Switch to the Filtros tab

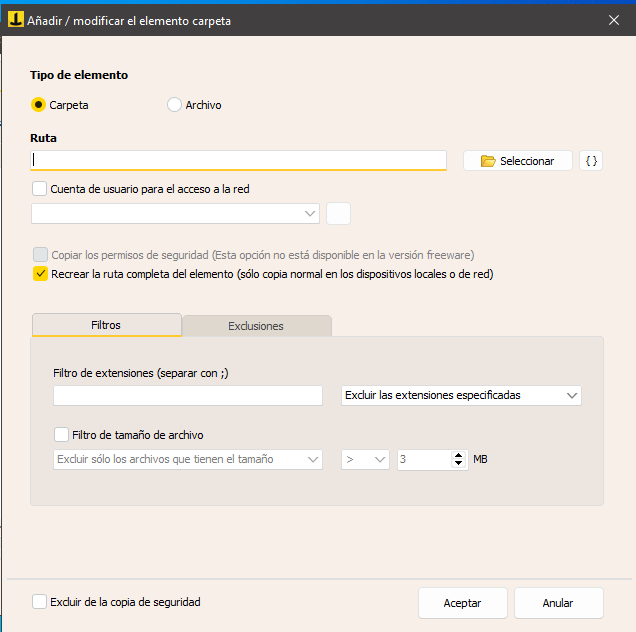coord(106,325)
